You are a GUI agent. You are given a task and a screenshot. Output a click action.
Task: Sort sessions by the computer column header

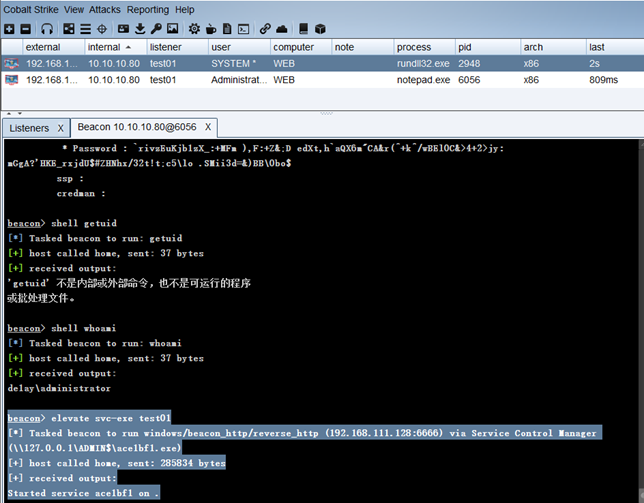[x=301, y=47]
